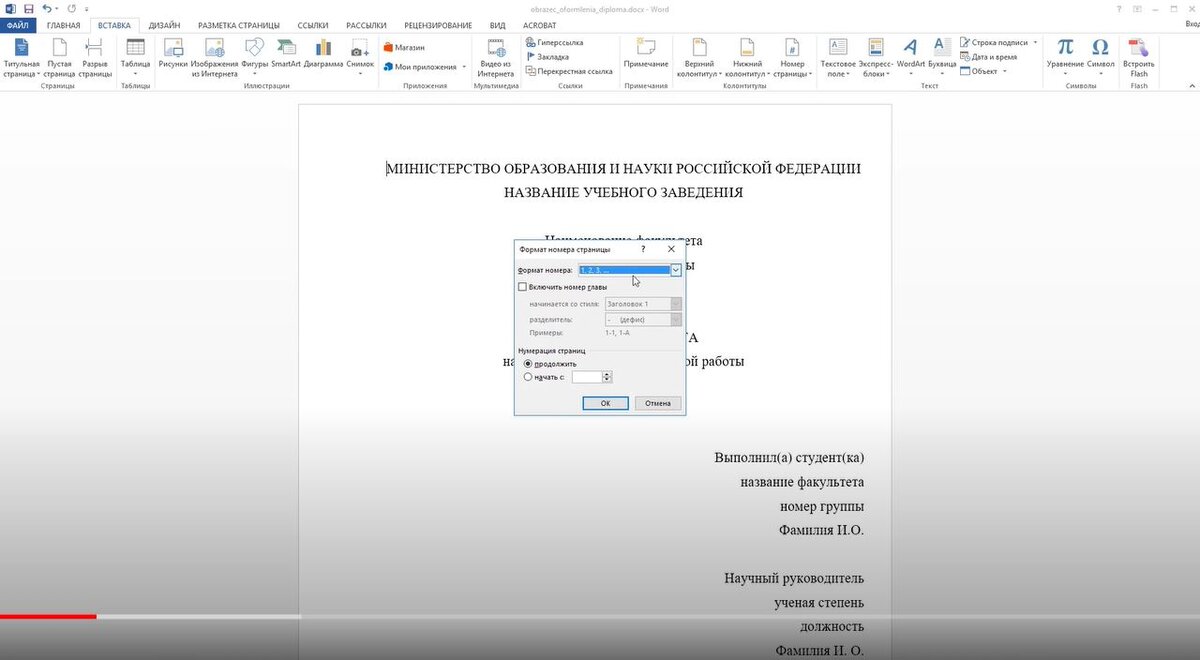Open Экспресс-блоки quick parts
Screen dimensions: 1200x660
pyautogui.click(x=876, y=58)
